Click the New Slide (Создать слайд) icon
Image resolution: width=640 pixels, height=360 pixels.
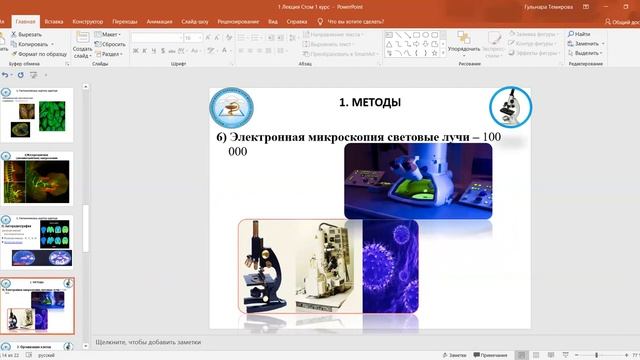click(x=82, y=38)
